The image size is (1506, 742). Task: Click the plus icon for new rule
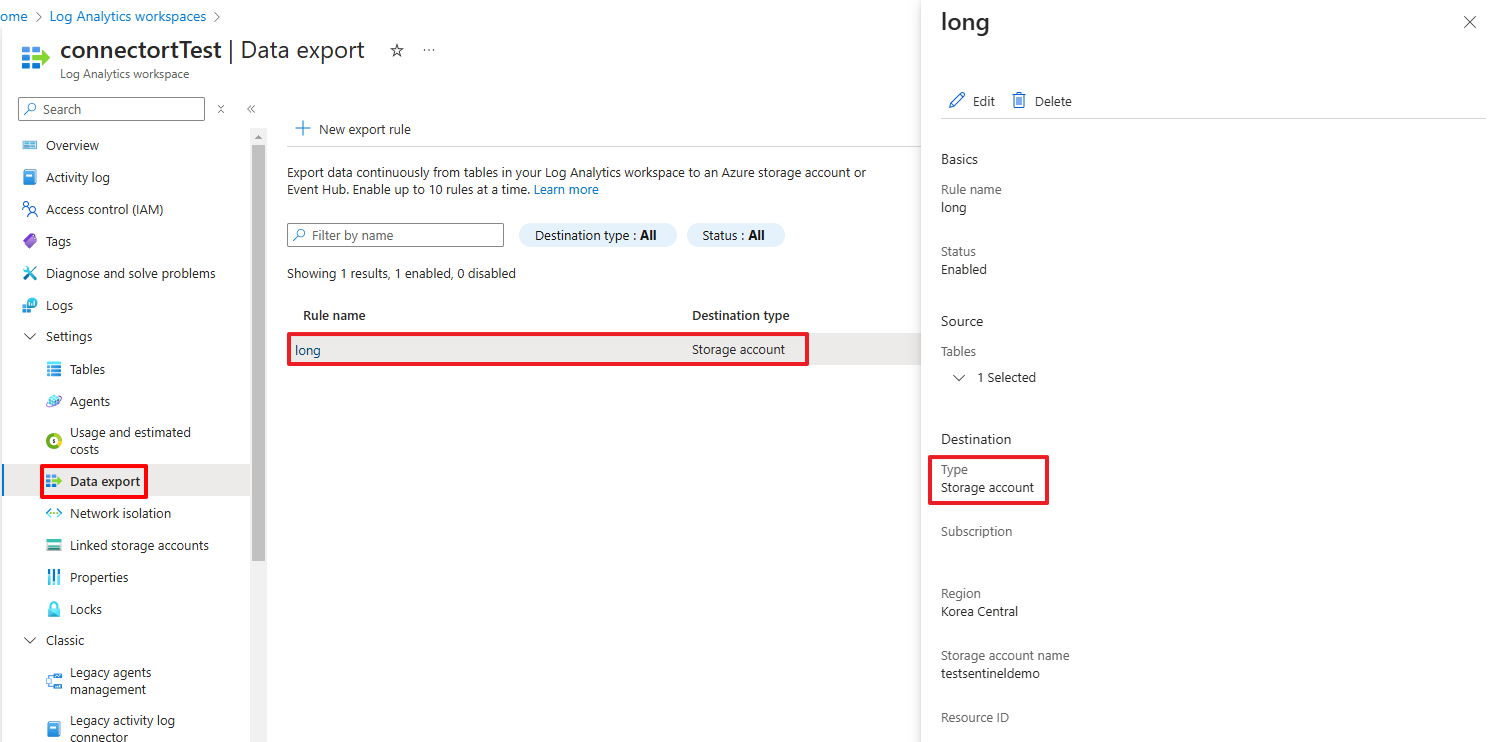(x=303, y=129)
